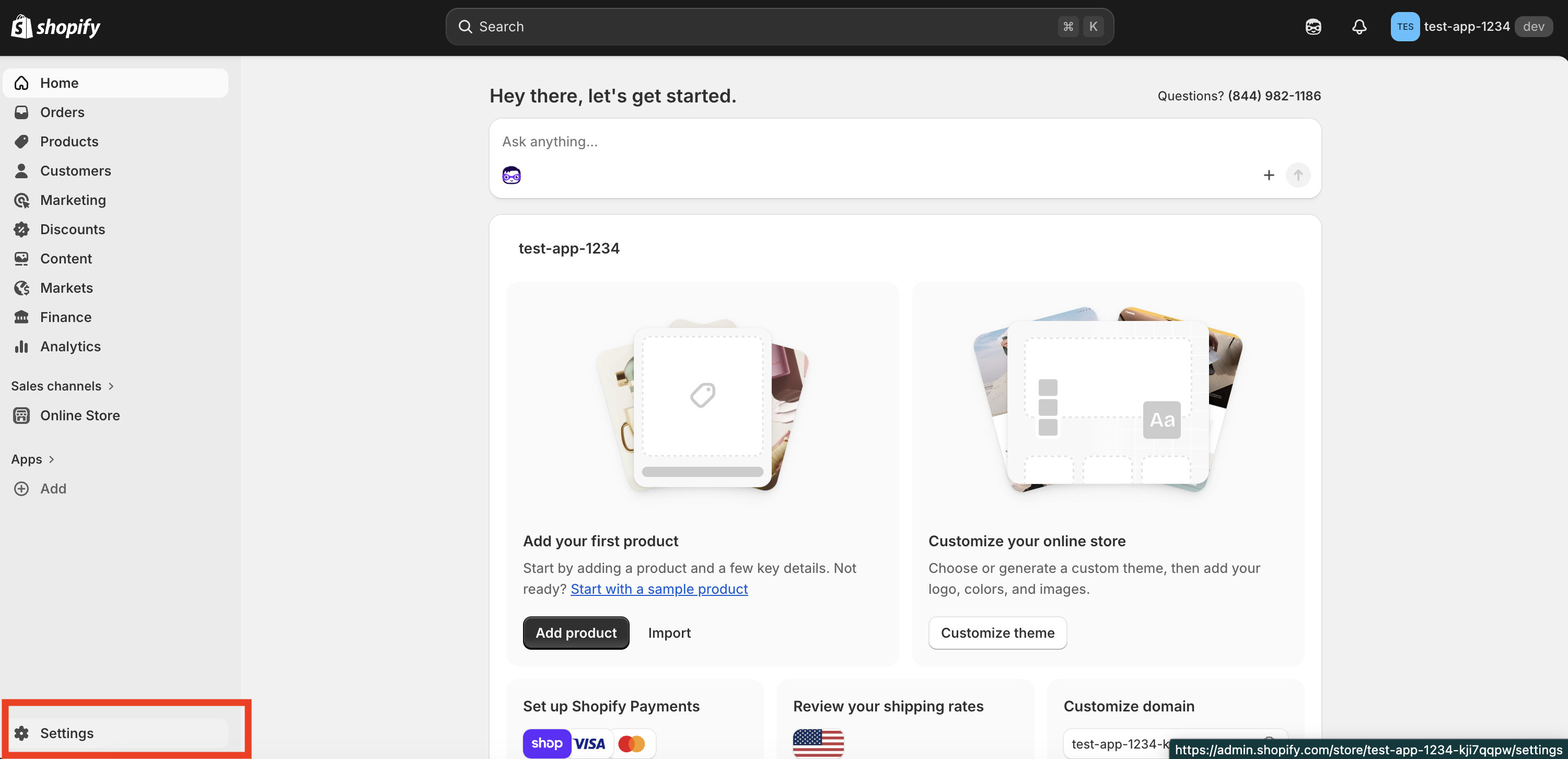This screenshot has height=759, width=1568.
Task: Click the Orders inbox icon
Action: click(x=22, y=112)
